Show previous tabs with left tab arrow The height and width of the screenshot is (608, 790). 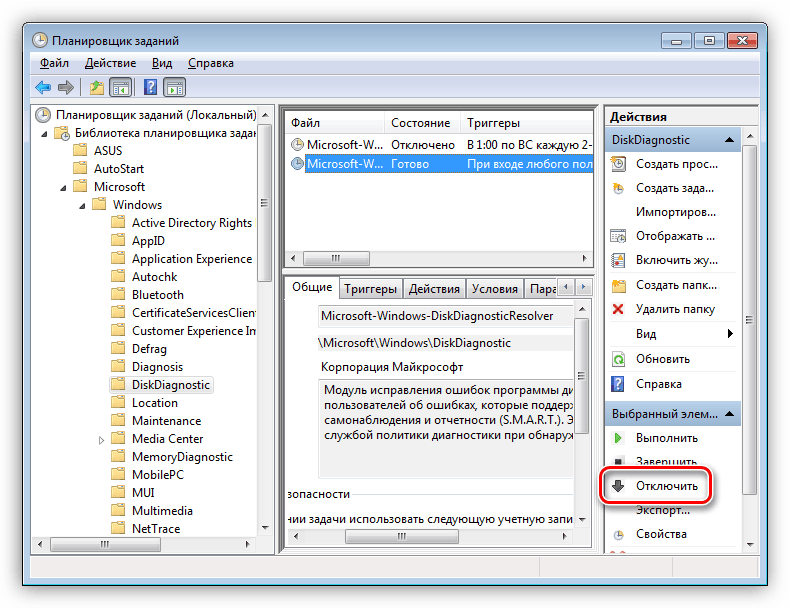tap(566, 287)
